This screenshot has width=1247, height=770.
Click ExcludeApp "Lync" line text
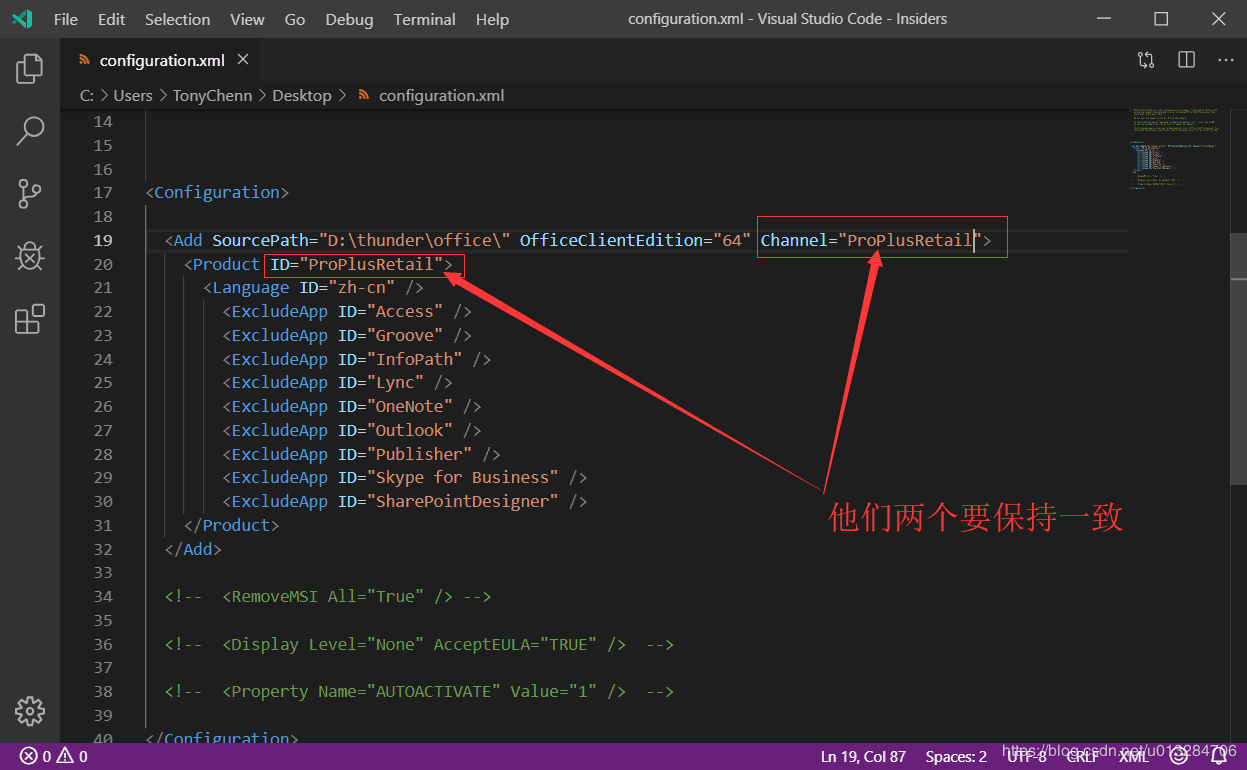338,383
